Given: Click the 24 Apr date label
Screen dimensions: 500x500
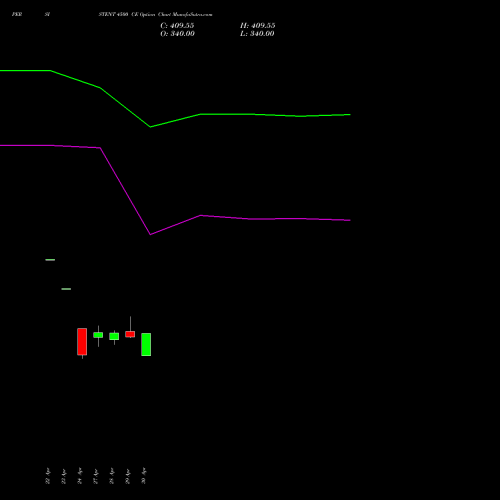Looking at the screenshot, I should pyautogui.click(x=80, y=476).
